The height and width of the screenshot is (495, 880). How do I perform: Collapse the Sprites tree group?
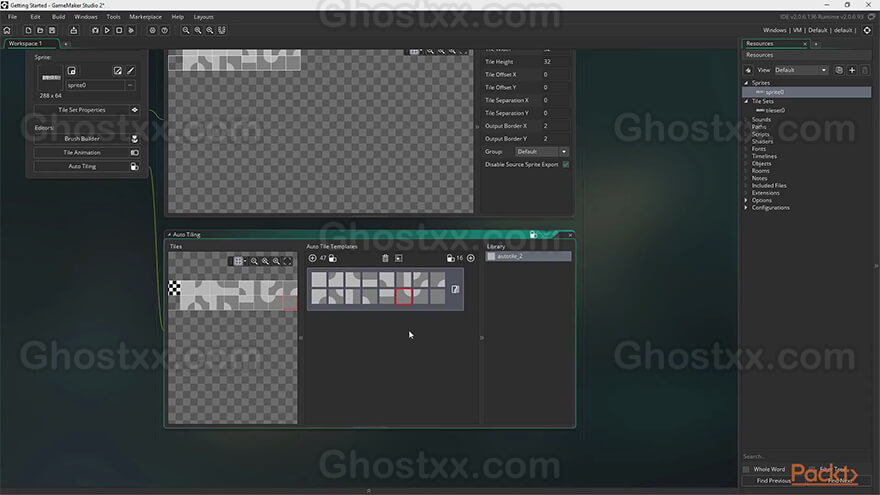[746, 83]
